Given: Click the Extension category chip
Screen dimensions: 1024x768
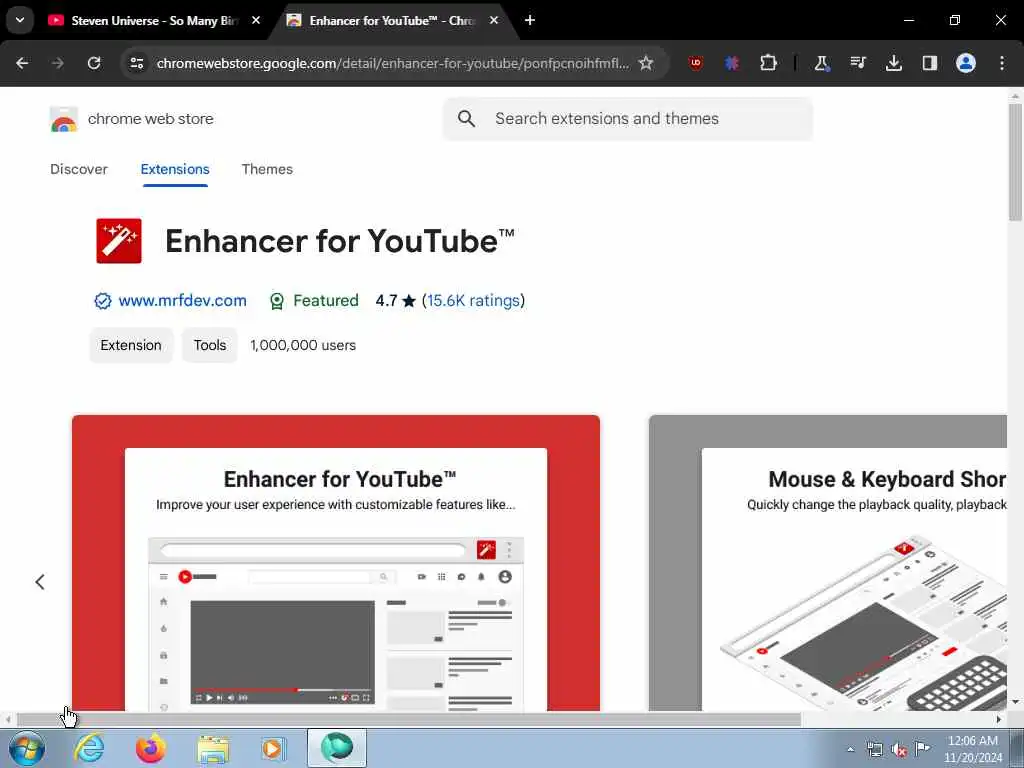Looking at the screenshot, I should coord(131,345).
